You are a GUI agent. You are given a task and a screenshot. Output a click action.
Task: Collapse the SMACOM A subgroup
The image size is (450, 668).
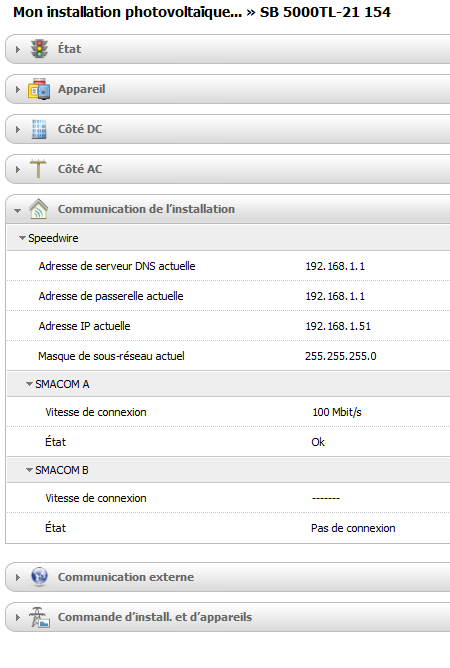pyautogui.click(x=29, y=384)
